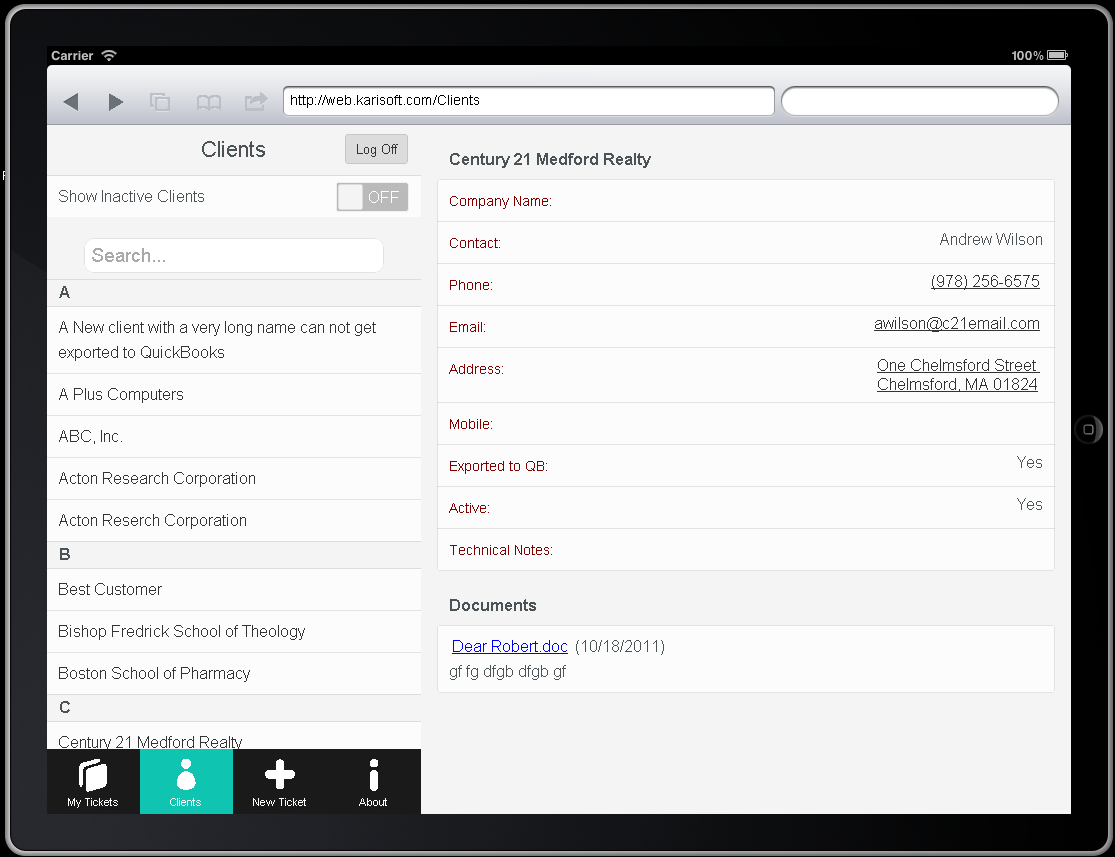The height and width of the screenshot is (857, 1115).
Task: Navigate back using the back arrow icon
Action: pos(71,101)
